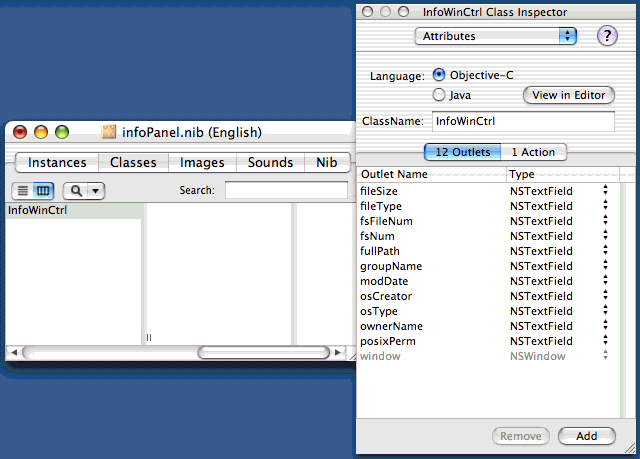The width and height of the screenshot is (640, 459).
Task: Open the inspector help question mark
Action: coord(607,36)
